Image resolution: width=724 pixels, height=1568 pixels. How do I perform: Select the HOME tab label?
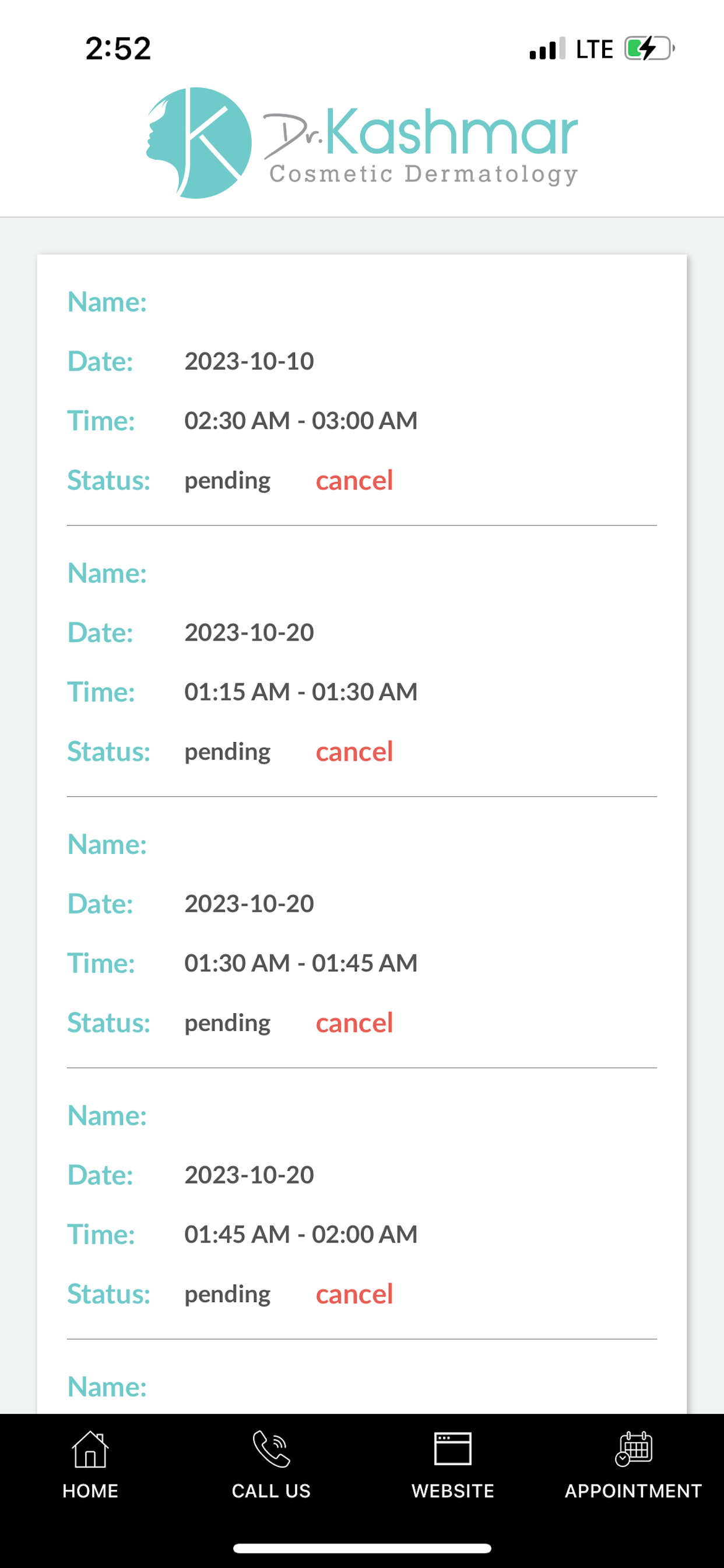(x=90, y=1490)
